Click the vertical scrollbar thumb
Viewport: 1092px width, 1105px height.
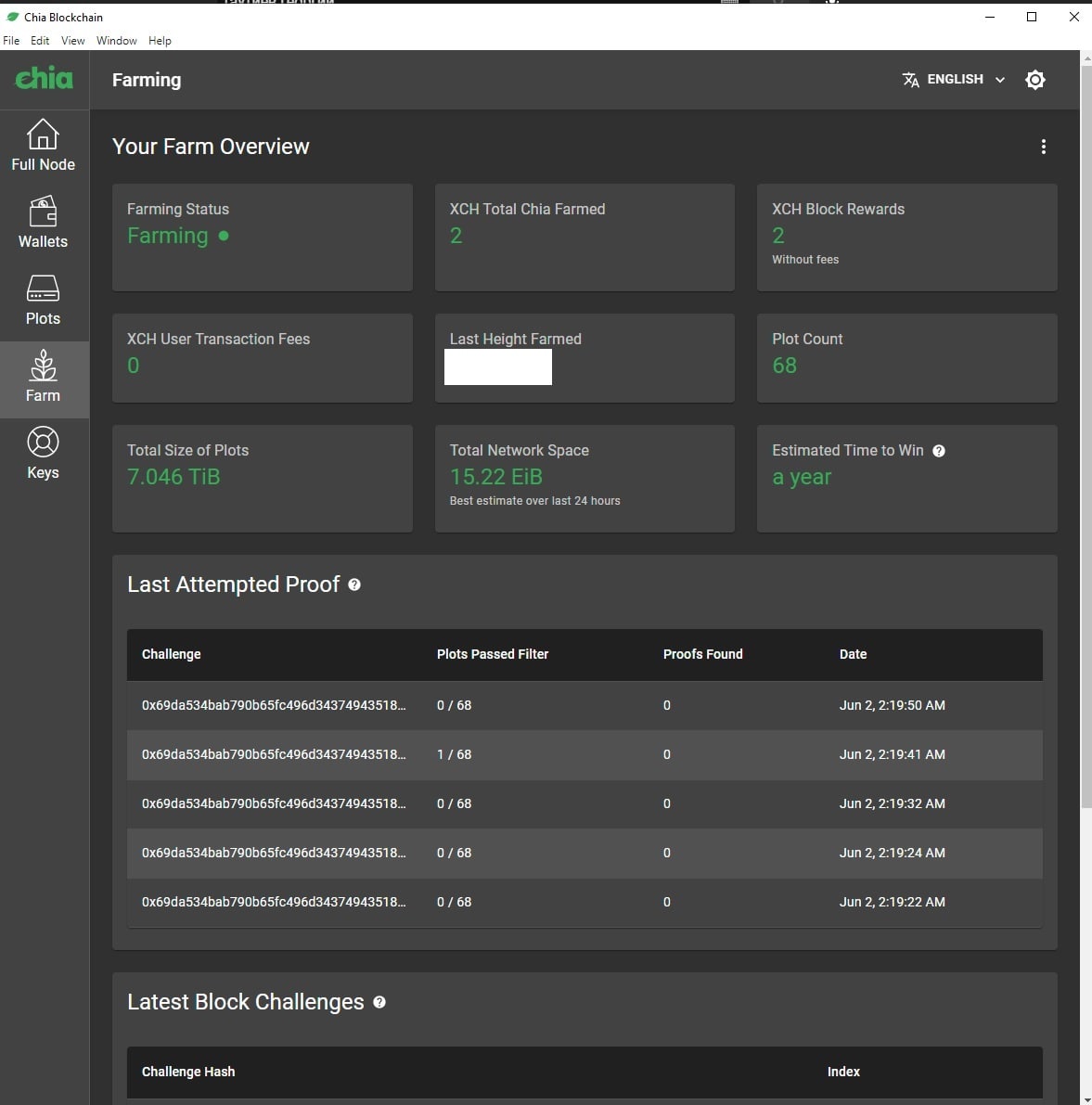click(x=1086, y=437)
